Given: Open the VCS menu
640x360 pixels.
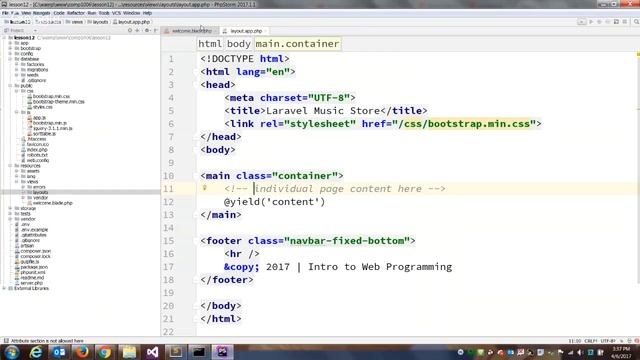Looking at the screenshot, I should pyautogui.click(x=116, y=13).
